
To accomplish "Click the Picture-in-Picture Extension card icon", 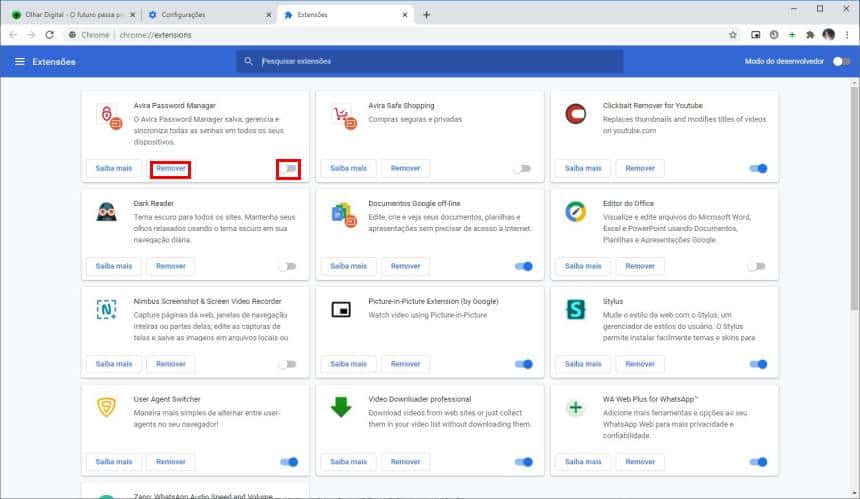I will (x=341, y=309).
